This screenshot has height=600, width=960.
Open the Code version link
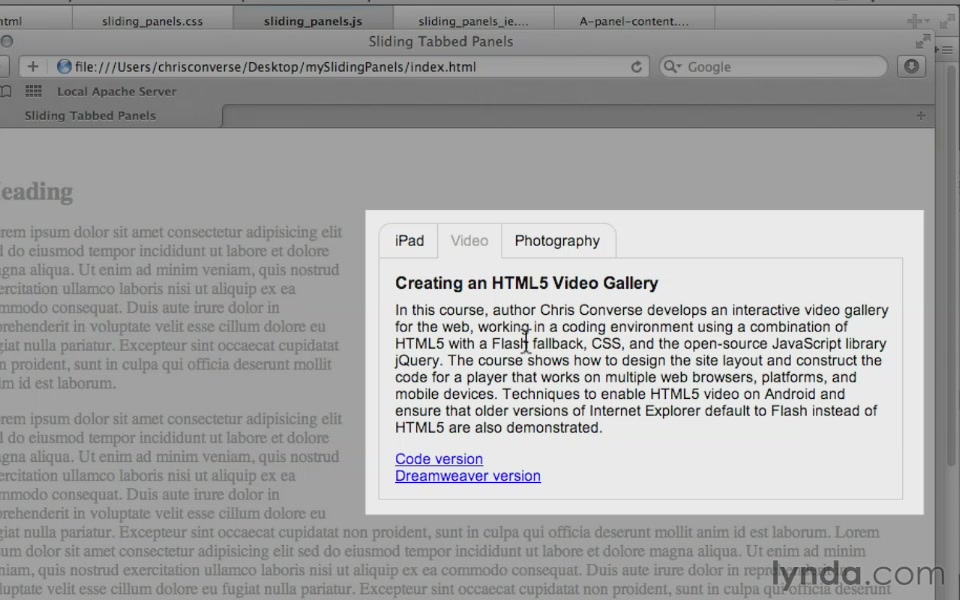coord(439,459)
